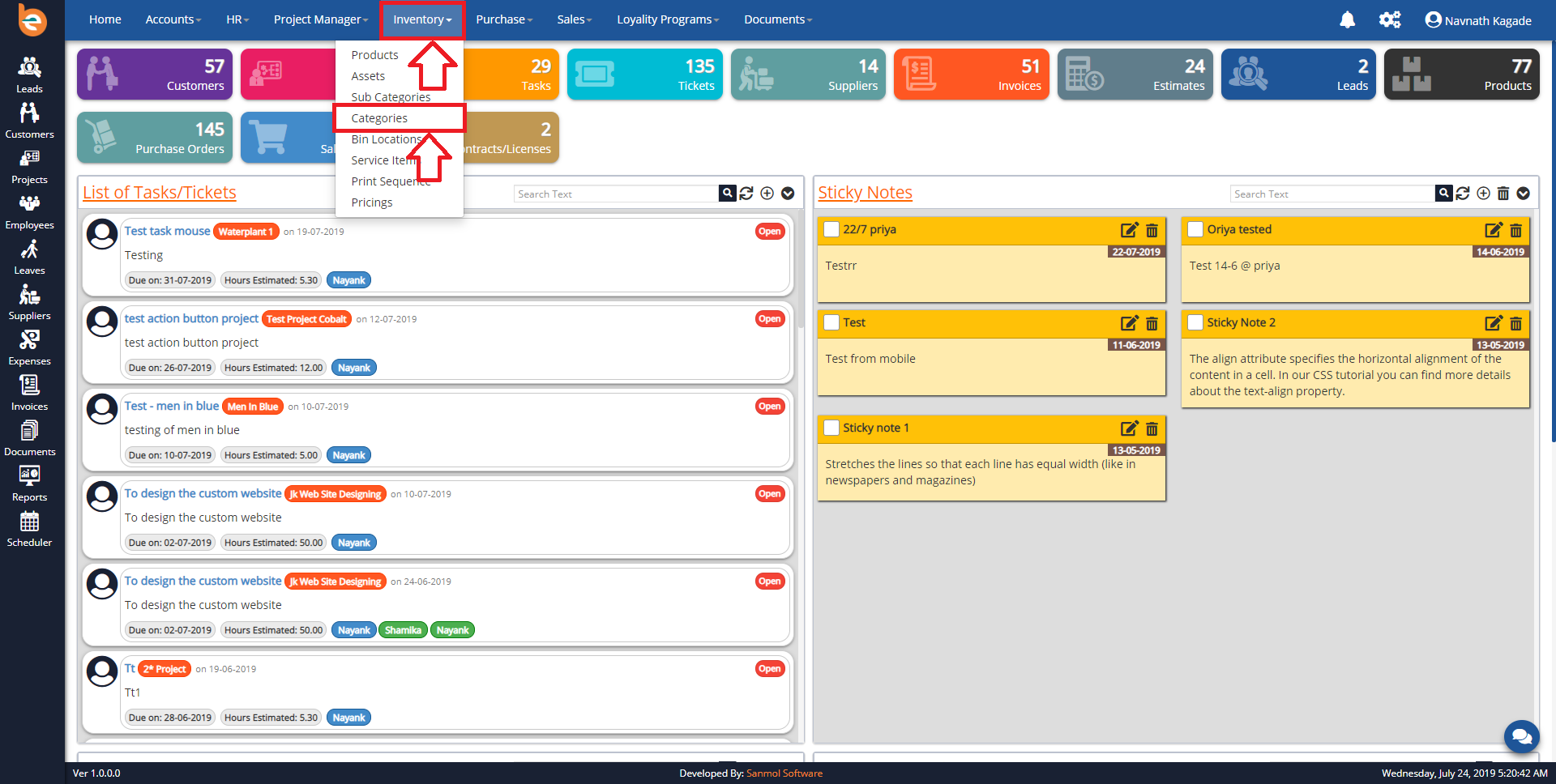Open Scheduler from the sidebar

click(30, 528)
